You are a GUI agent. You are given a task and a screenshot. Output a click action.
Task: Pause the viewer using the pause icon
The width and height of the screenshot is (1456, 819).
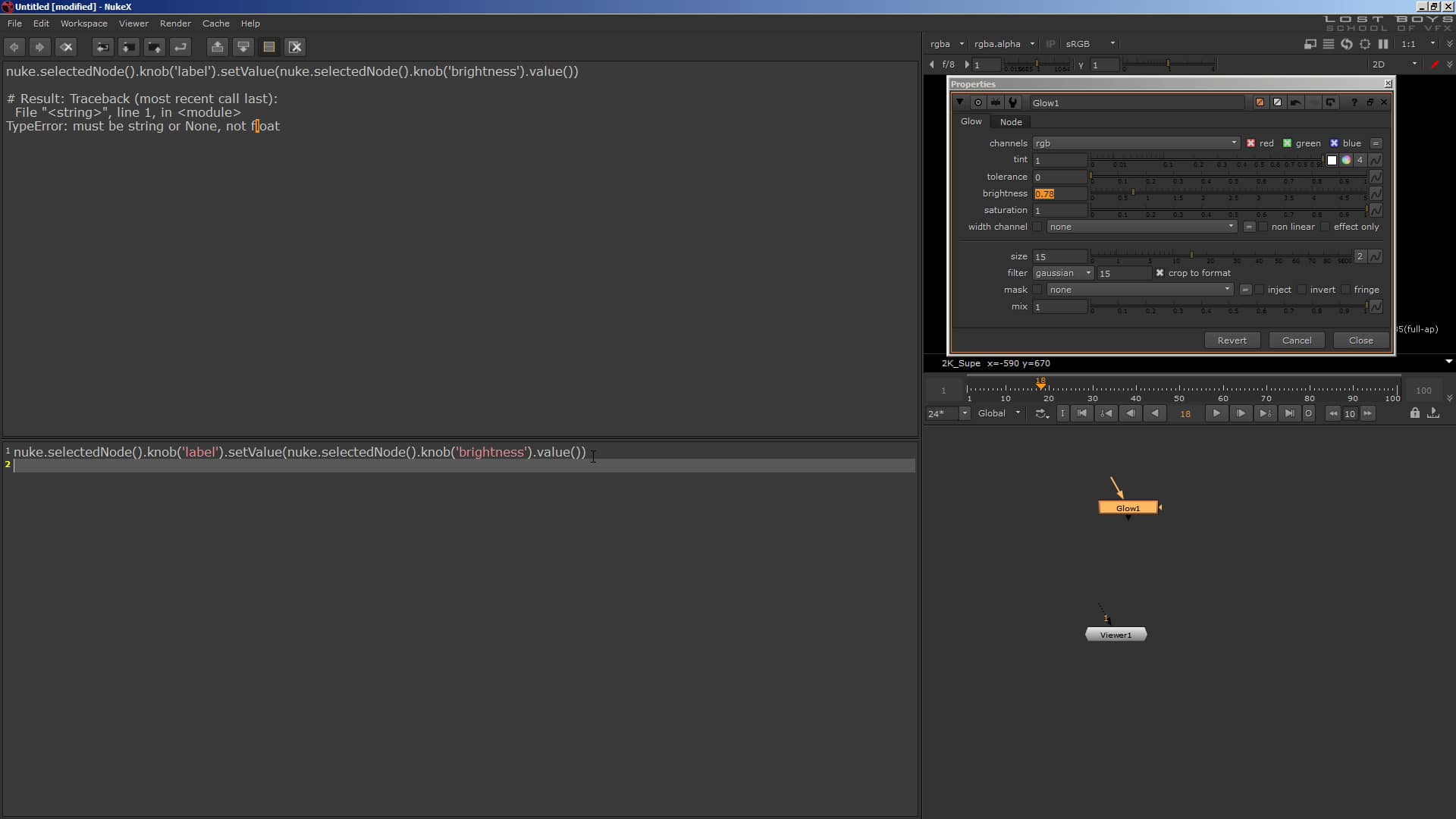point(1384,44)
